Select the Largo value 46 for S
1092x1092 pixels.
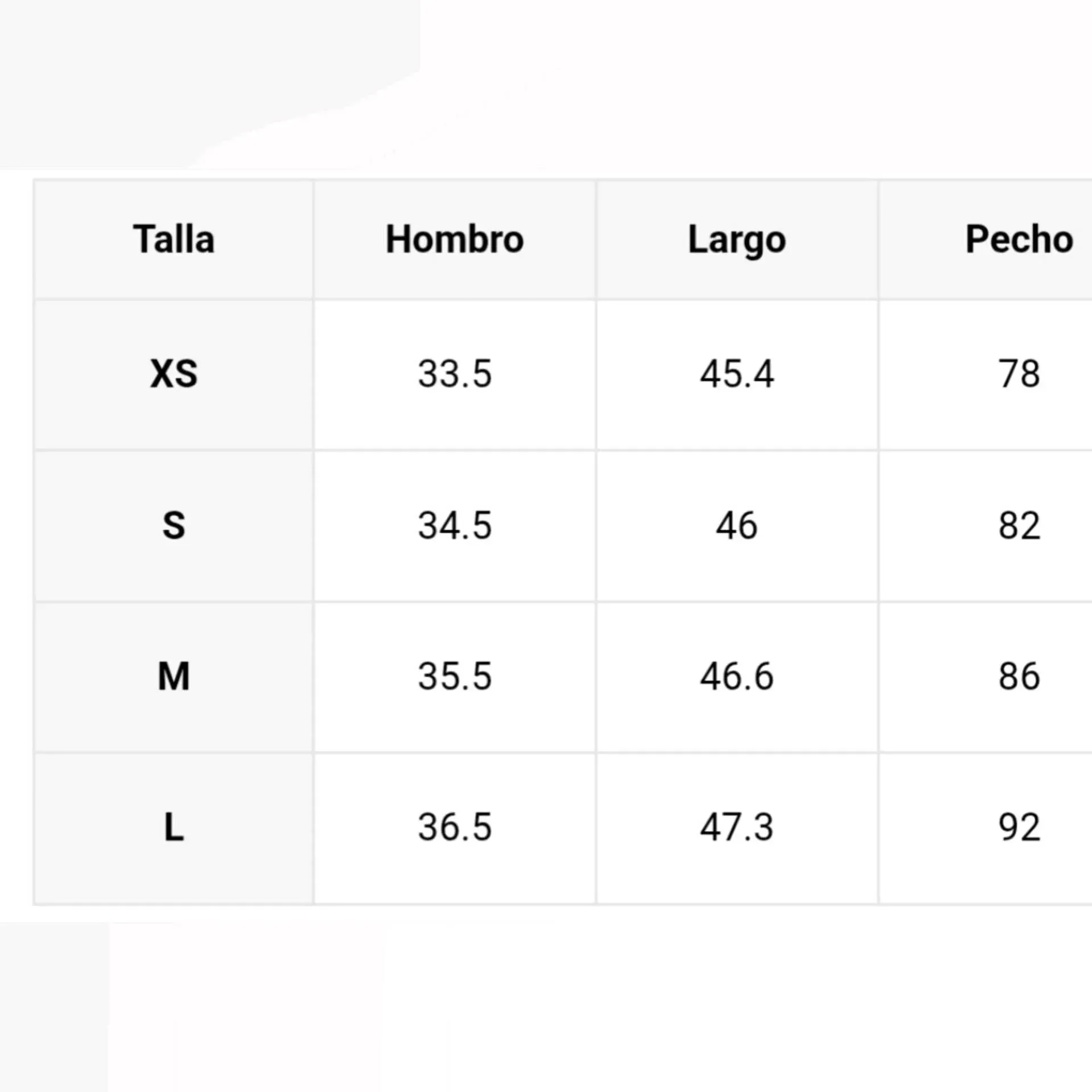coord(737,525)
